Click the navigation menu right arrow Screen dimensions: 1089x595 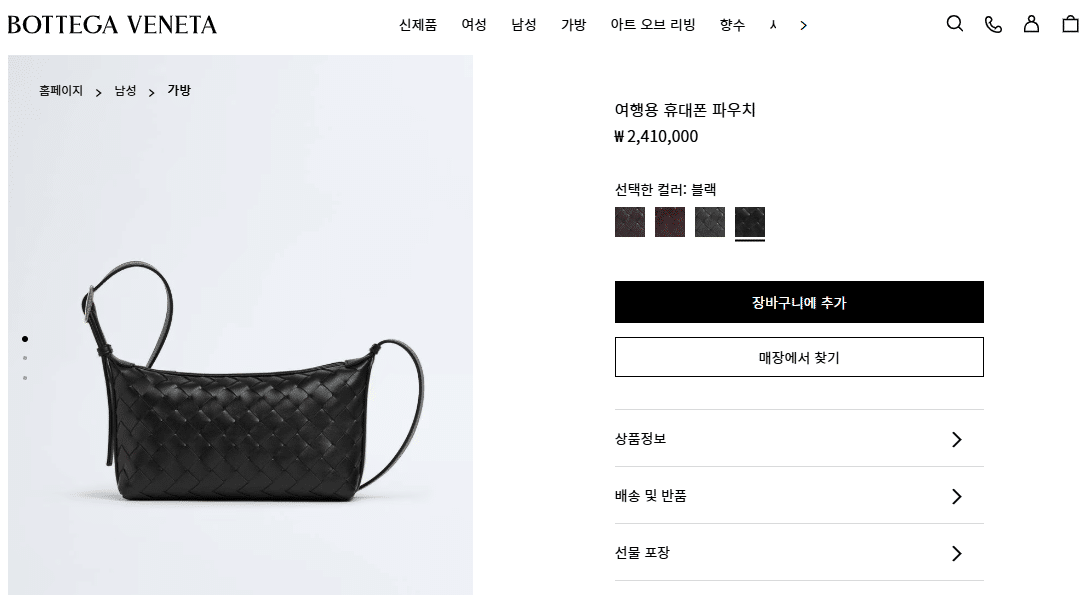[804, 26]
